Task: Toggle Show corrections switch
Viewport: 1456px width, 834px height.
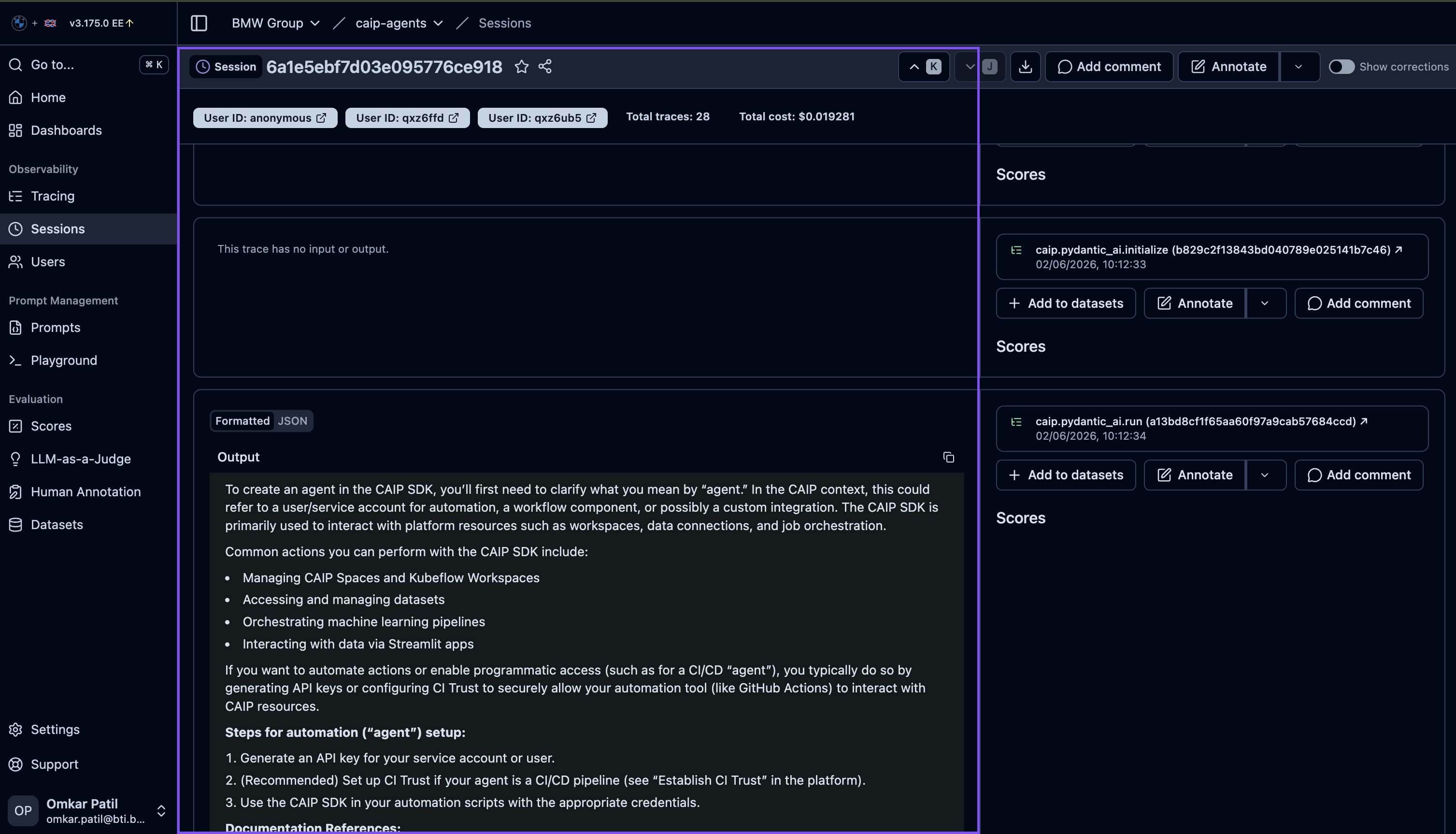Action: pos(1341,67)
